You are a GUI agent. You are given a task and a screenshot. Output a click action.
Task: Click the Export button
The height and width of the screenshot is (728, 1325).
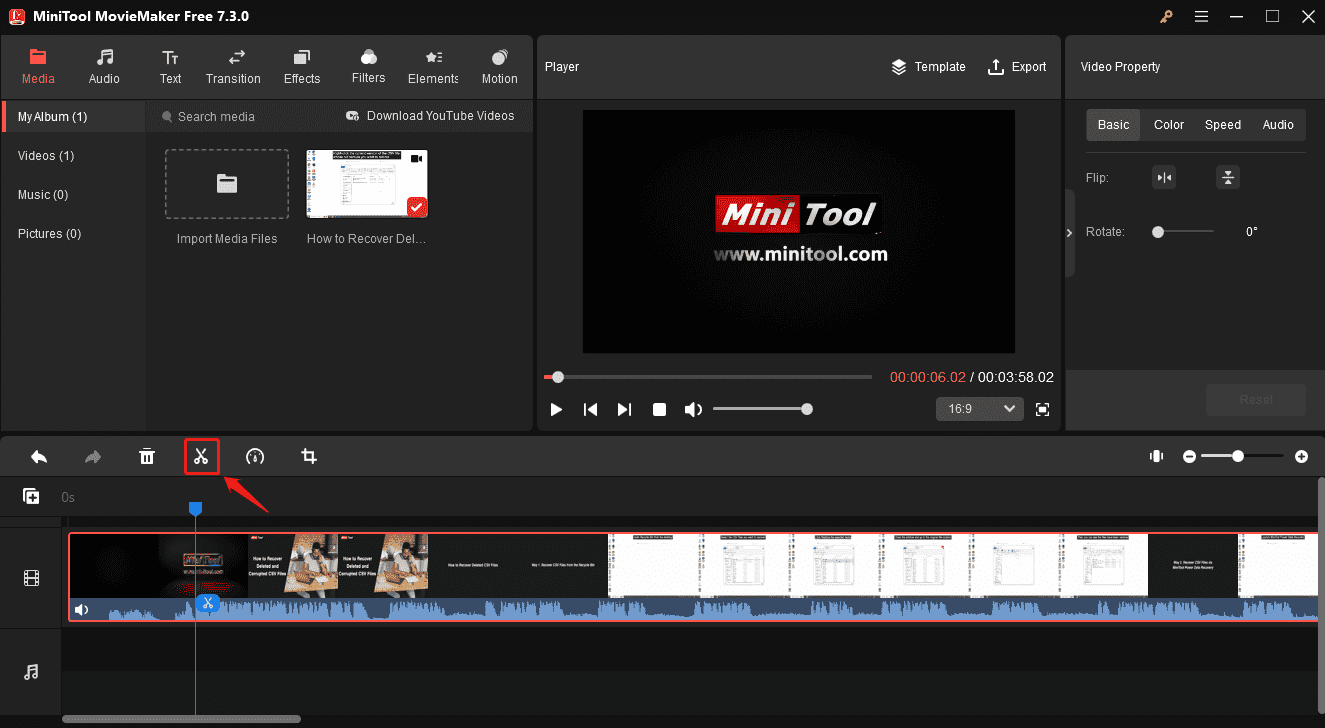coord(1017,67)
